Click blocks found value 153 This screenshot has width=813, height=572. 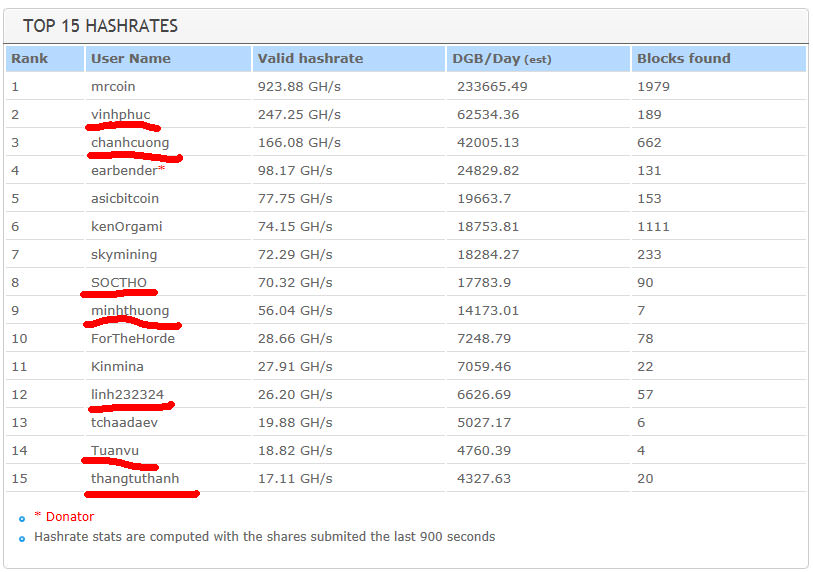tap(649, 199)
